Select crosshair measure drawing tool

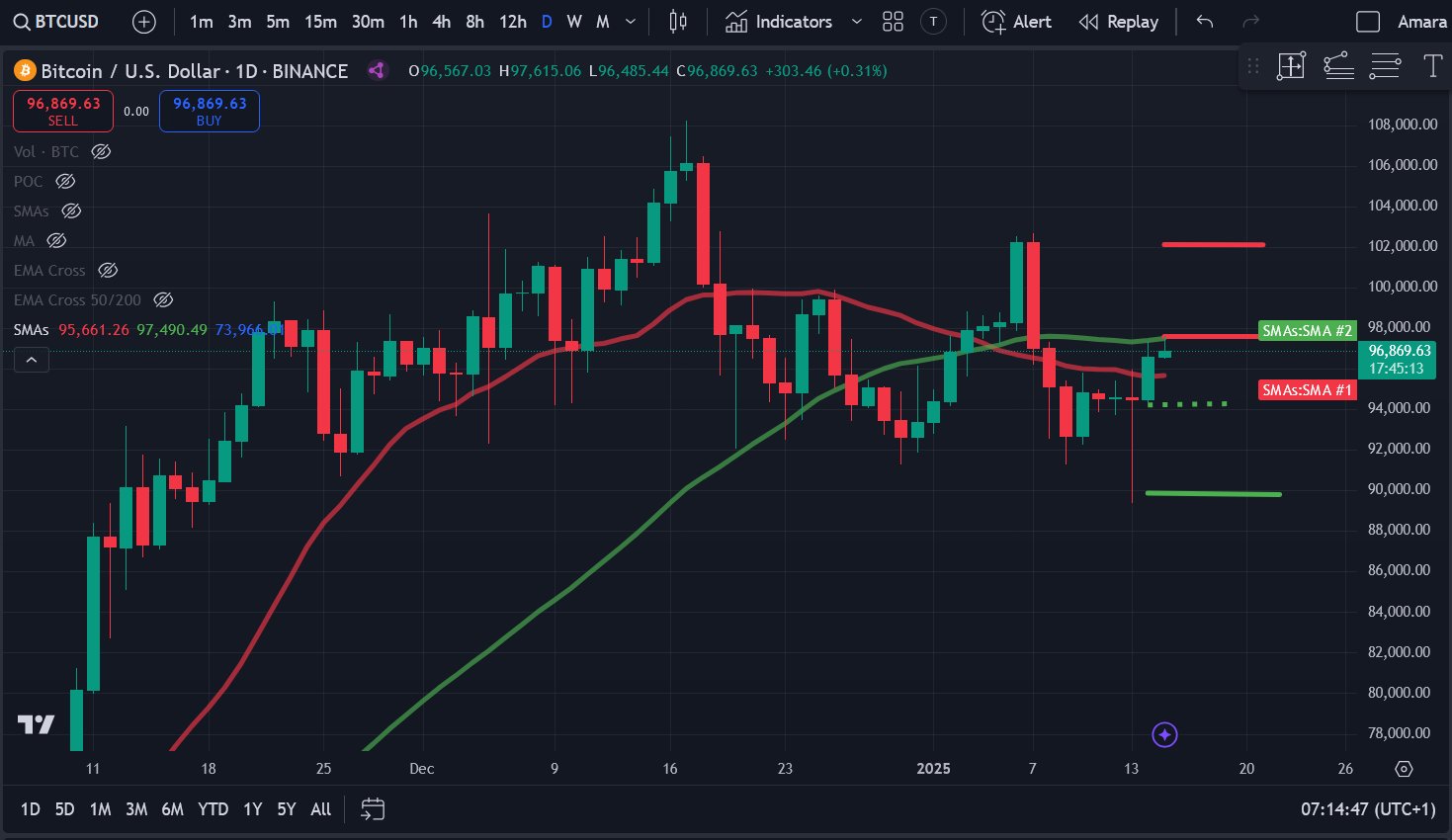pos(1291,66)
